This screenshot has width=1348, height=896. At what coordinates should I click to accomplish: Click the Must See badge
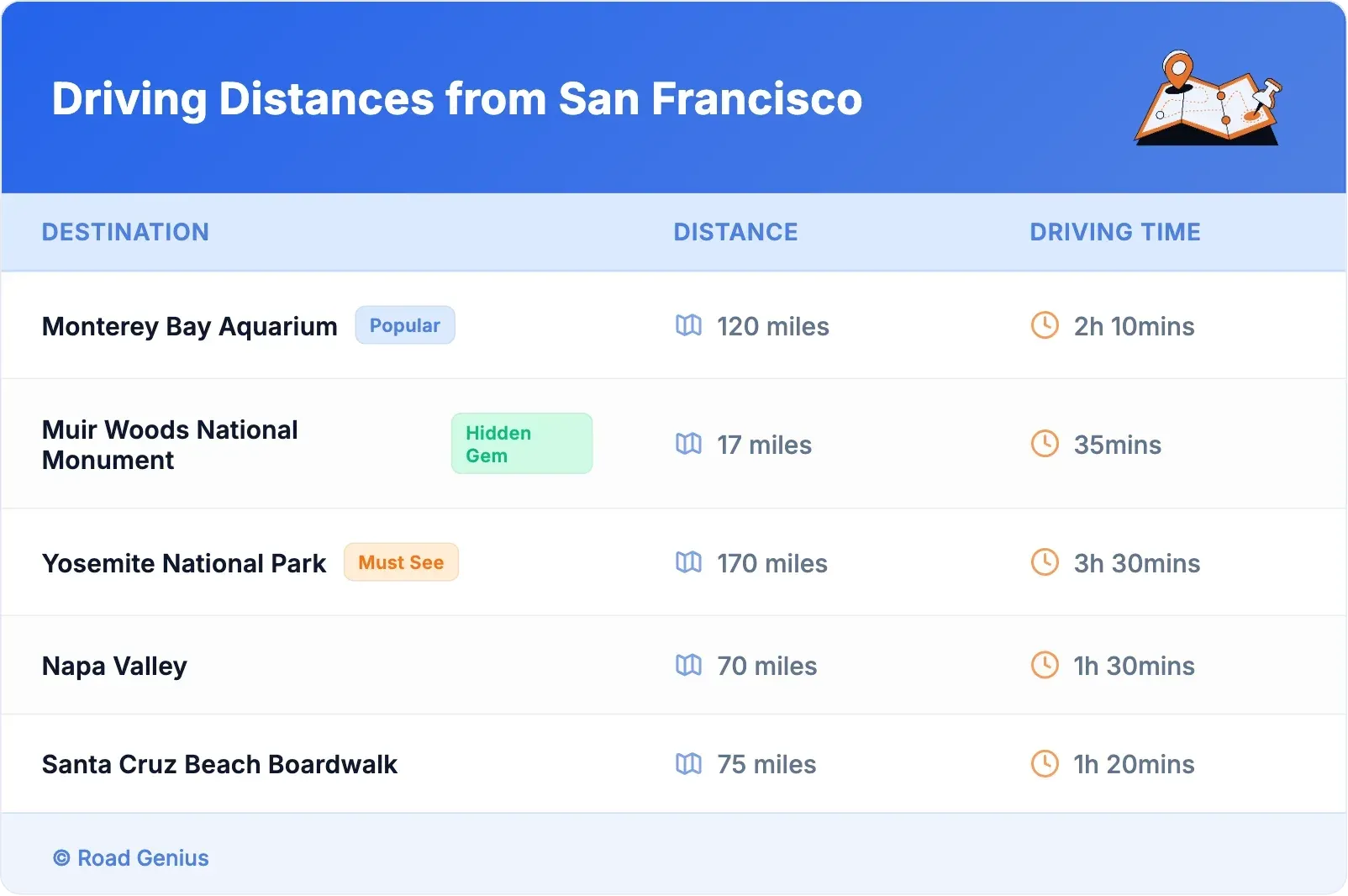click(x=401, y=562)
